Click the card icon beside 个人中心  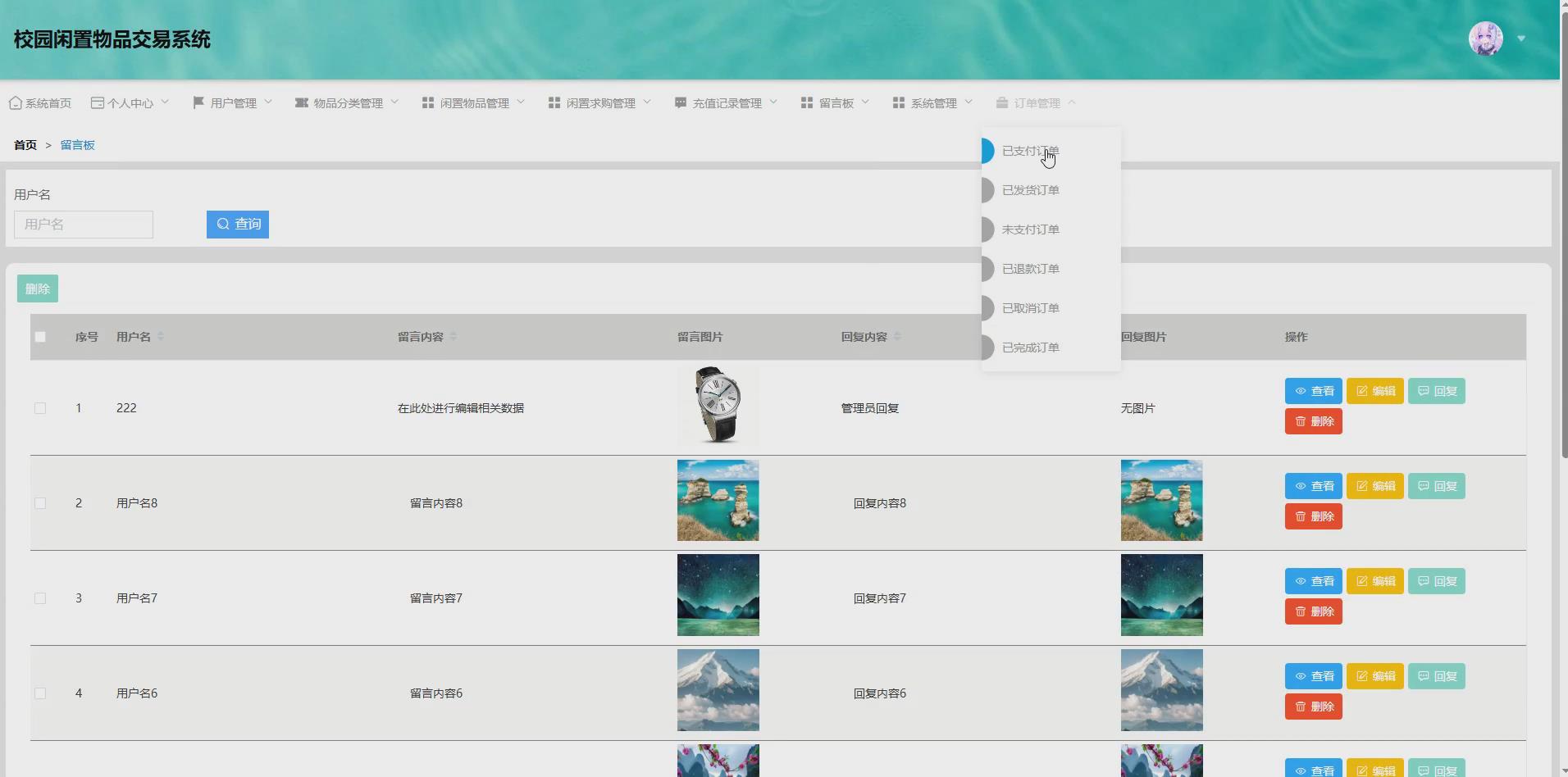pos(98,103)
